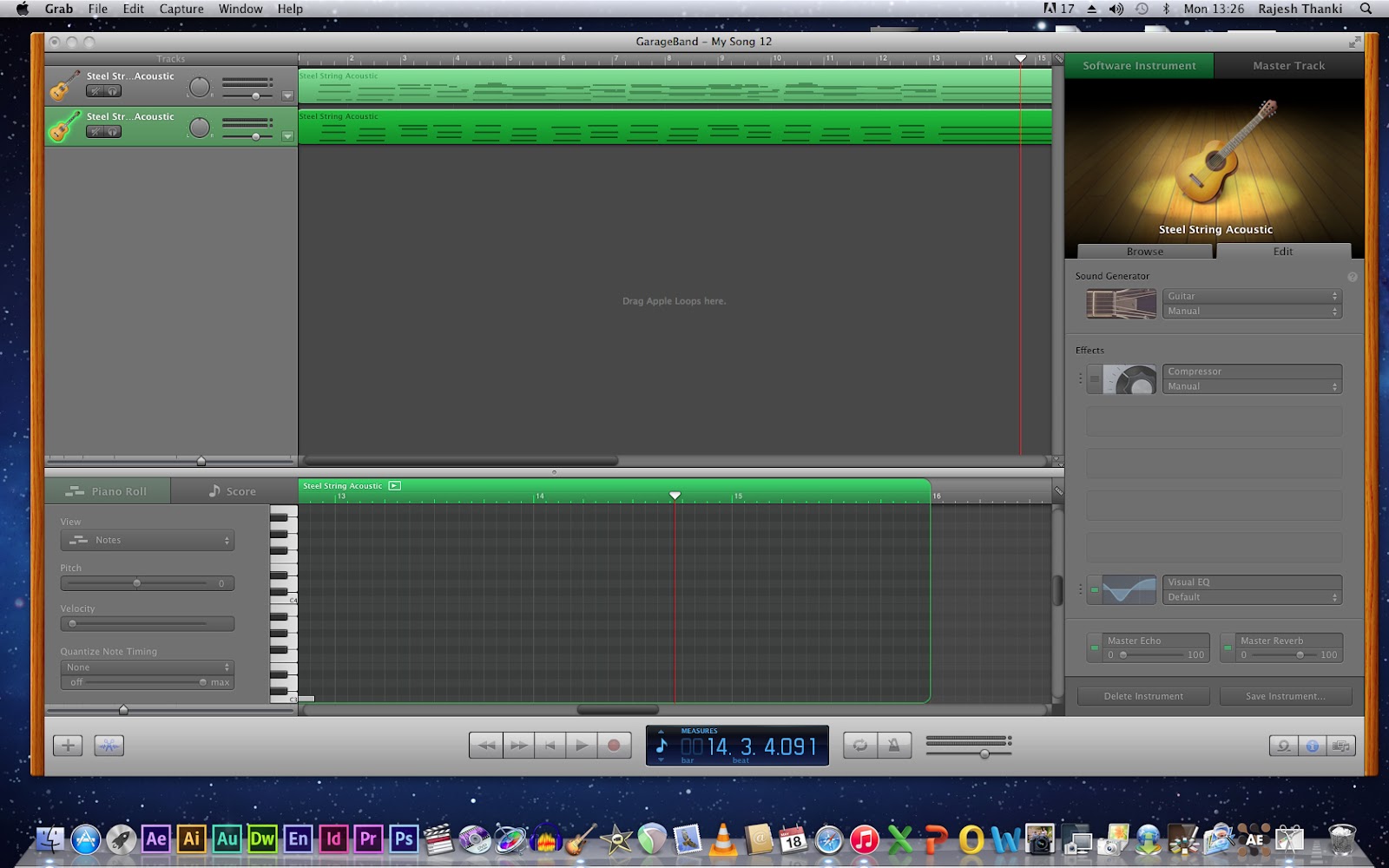Open the Compressor Manual preset dropdown
1389x868 pixels.
[1252, 387]
